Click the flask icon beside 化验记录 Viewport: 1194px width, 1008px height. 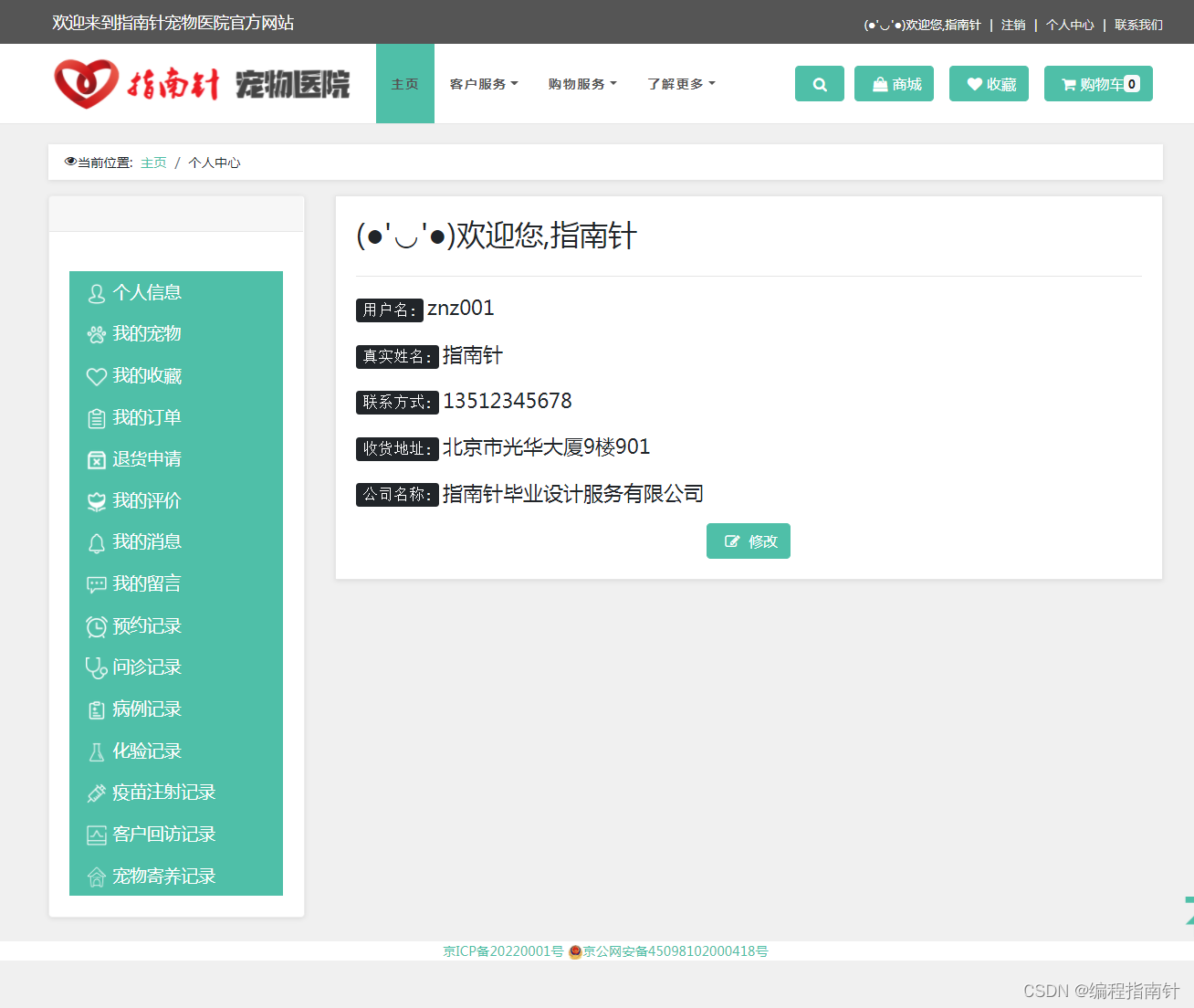pos(97,751)
